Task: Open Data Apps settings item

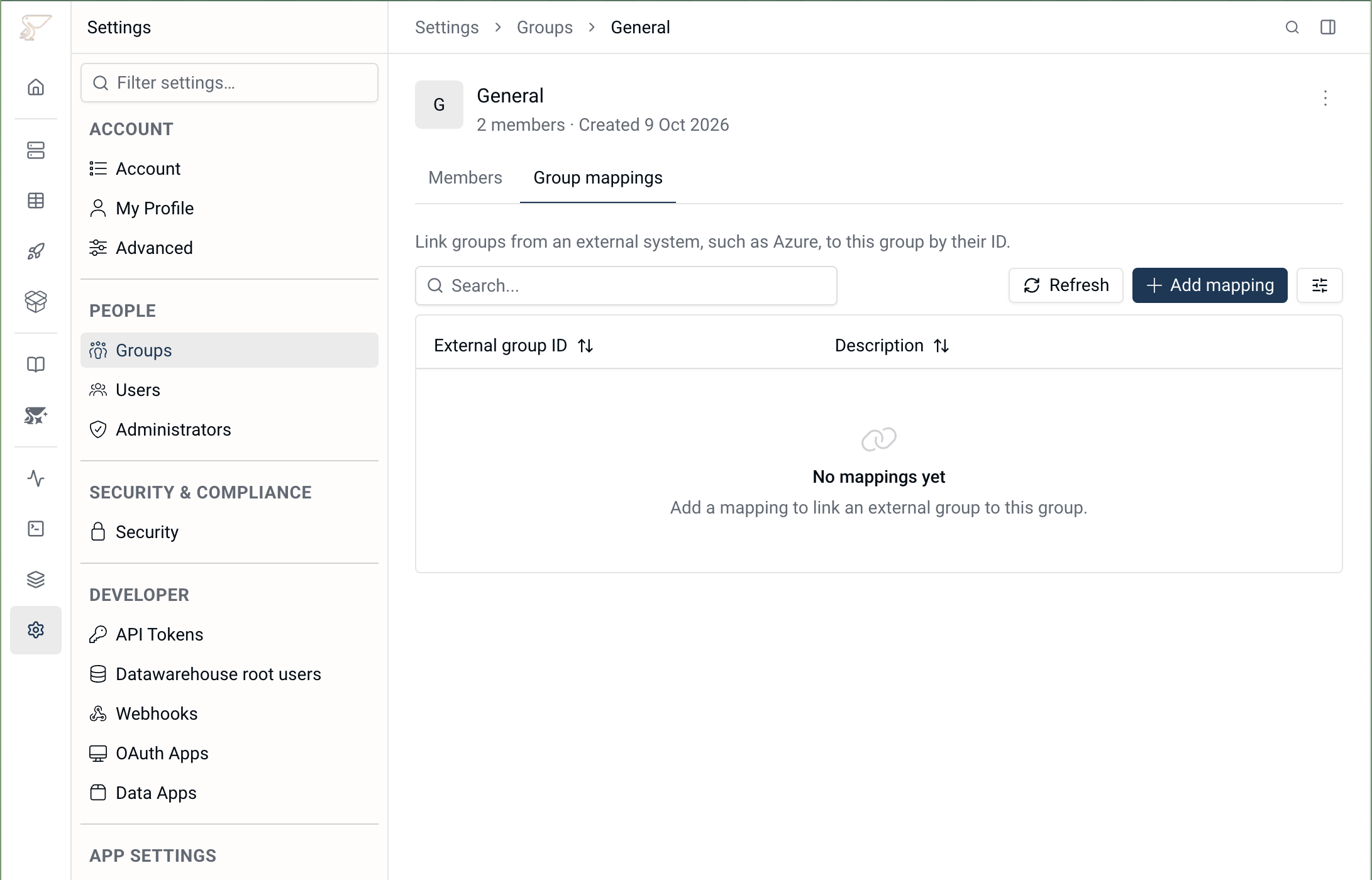Action: tap(230, 793)
